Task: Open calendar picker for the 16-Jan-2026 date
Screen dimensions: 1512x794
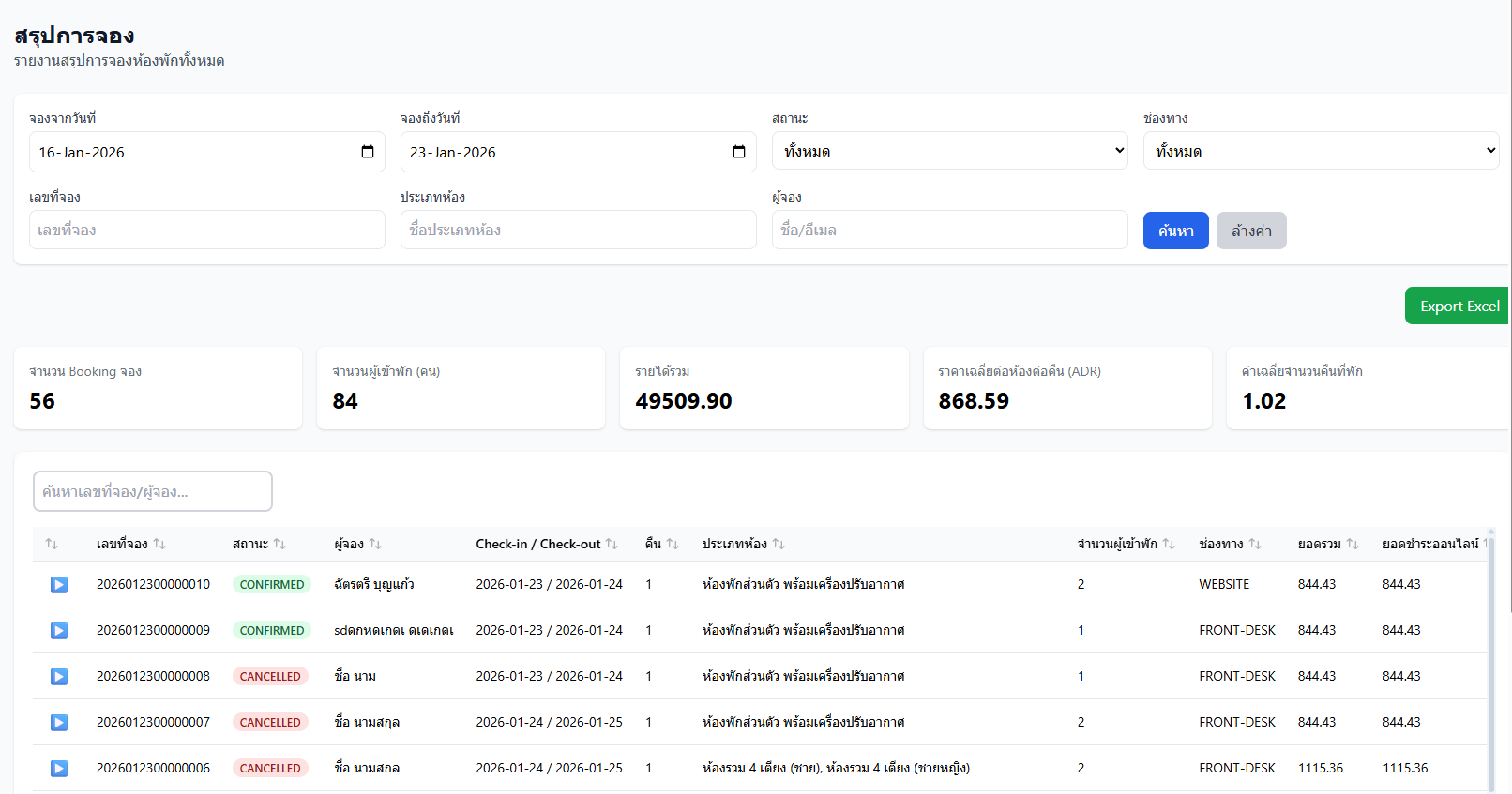Action: (x=368, y=152)
